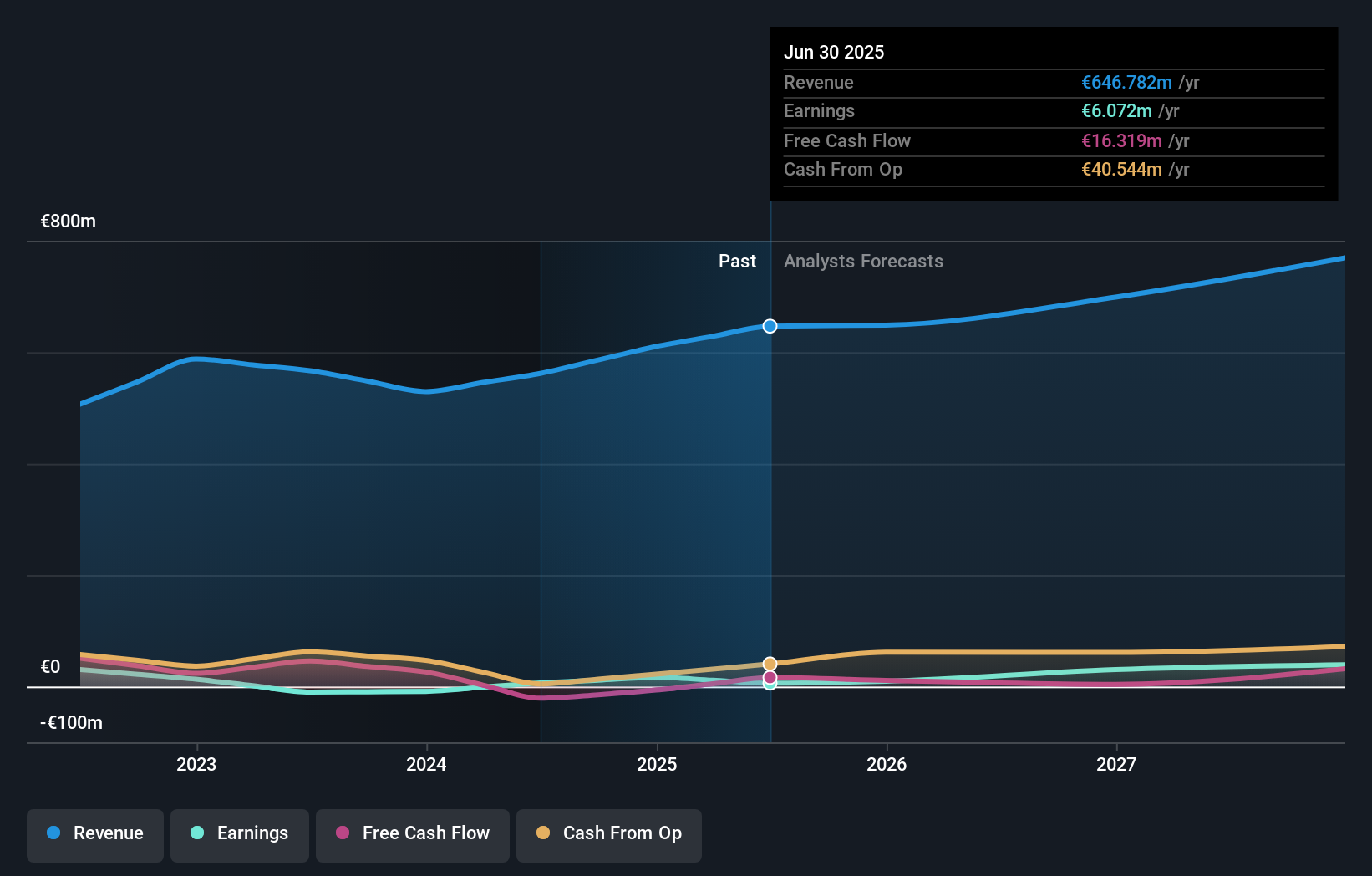Click the vertical Jun 30 2025 timeline indicator

point(770,502)
